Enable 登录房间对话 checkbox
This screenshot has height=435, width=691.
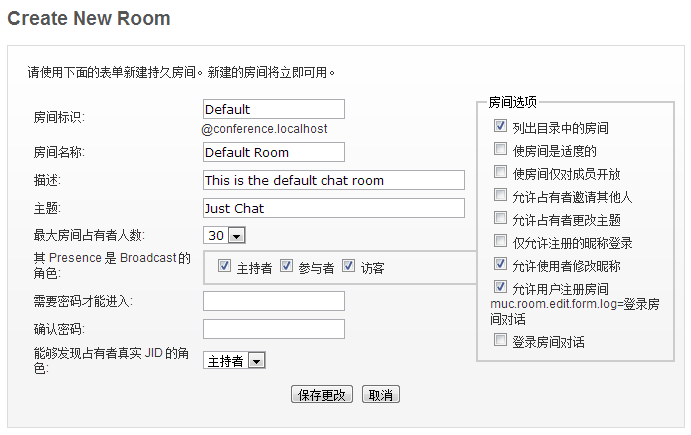pyautogui.click(x=500, y=340)
